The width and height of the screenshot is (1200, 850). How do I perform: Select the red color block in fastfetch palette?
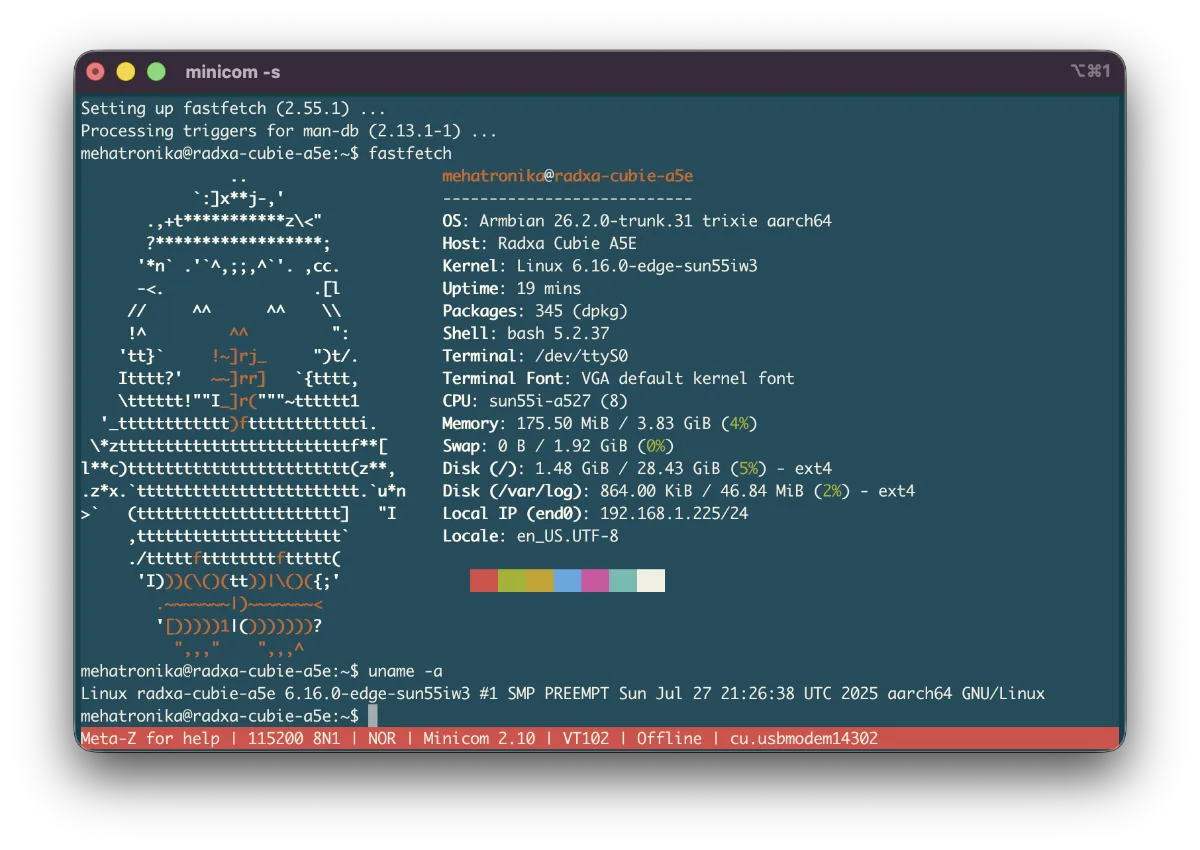484,581
